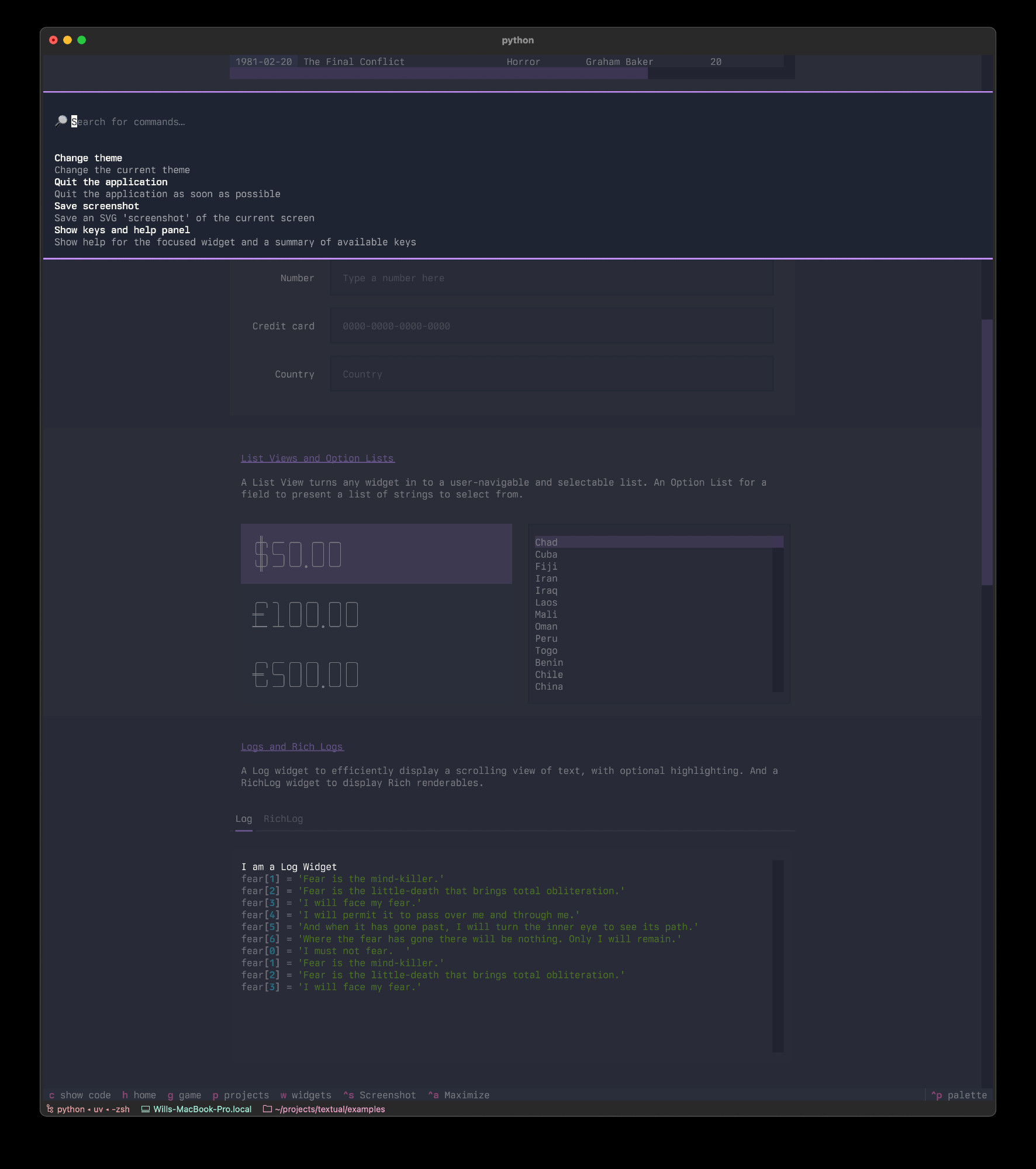Screen dimensions: 1036x1169
Task: Open List Views and Option Lists link
Action: tap(317, 458)
